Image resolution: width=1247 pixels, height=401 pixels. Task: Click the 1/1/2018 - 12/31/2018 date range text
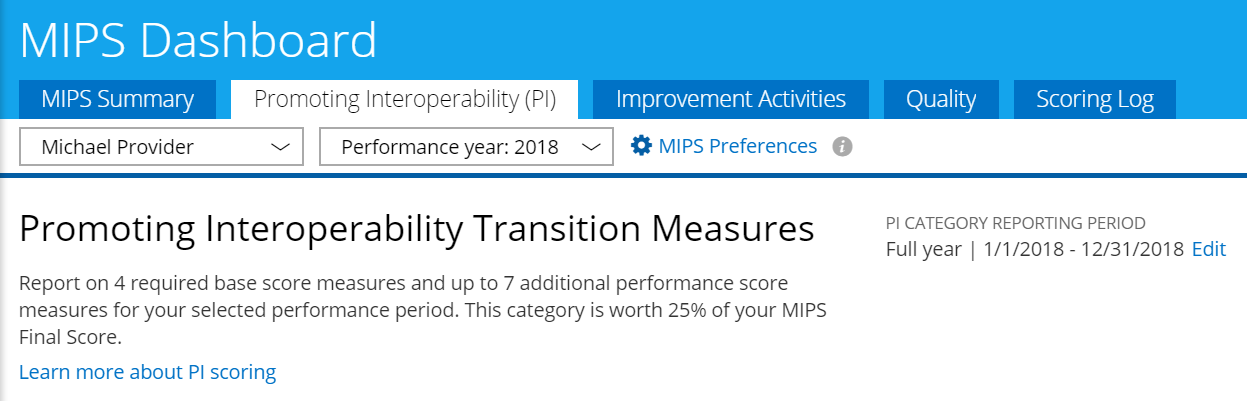click(1085, 249)
